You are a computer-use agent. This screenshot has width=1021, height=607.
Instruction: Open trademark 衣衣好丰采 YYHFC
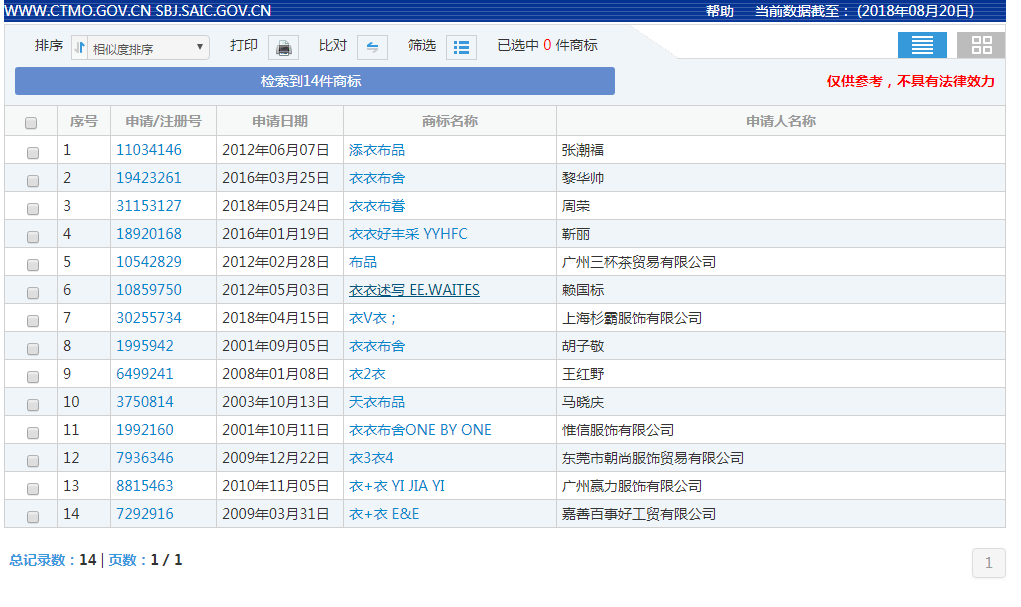click(408, 234)
